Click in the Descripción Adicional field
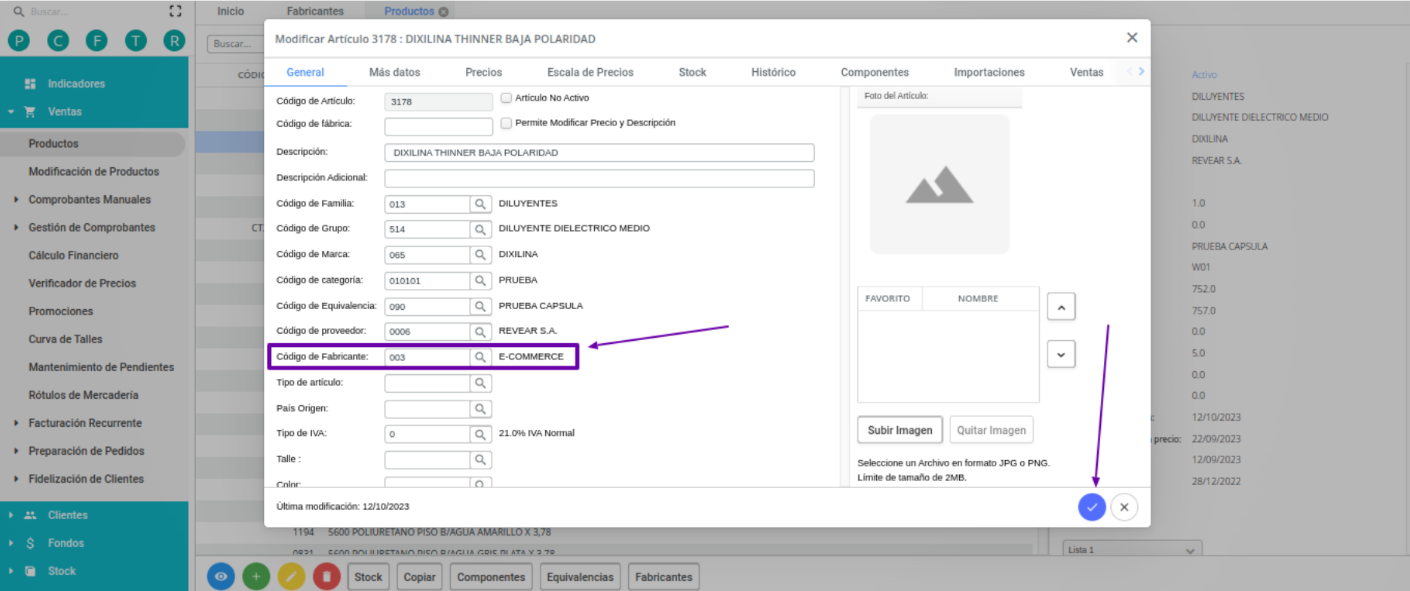This screenshot has width=1410, height=591. pos(599,178)
